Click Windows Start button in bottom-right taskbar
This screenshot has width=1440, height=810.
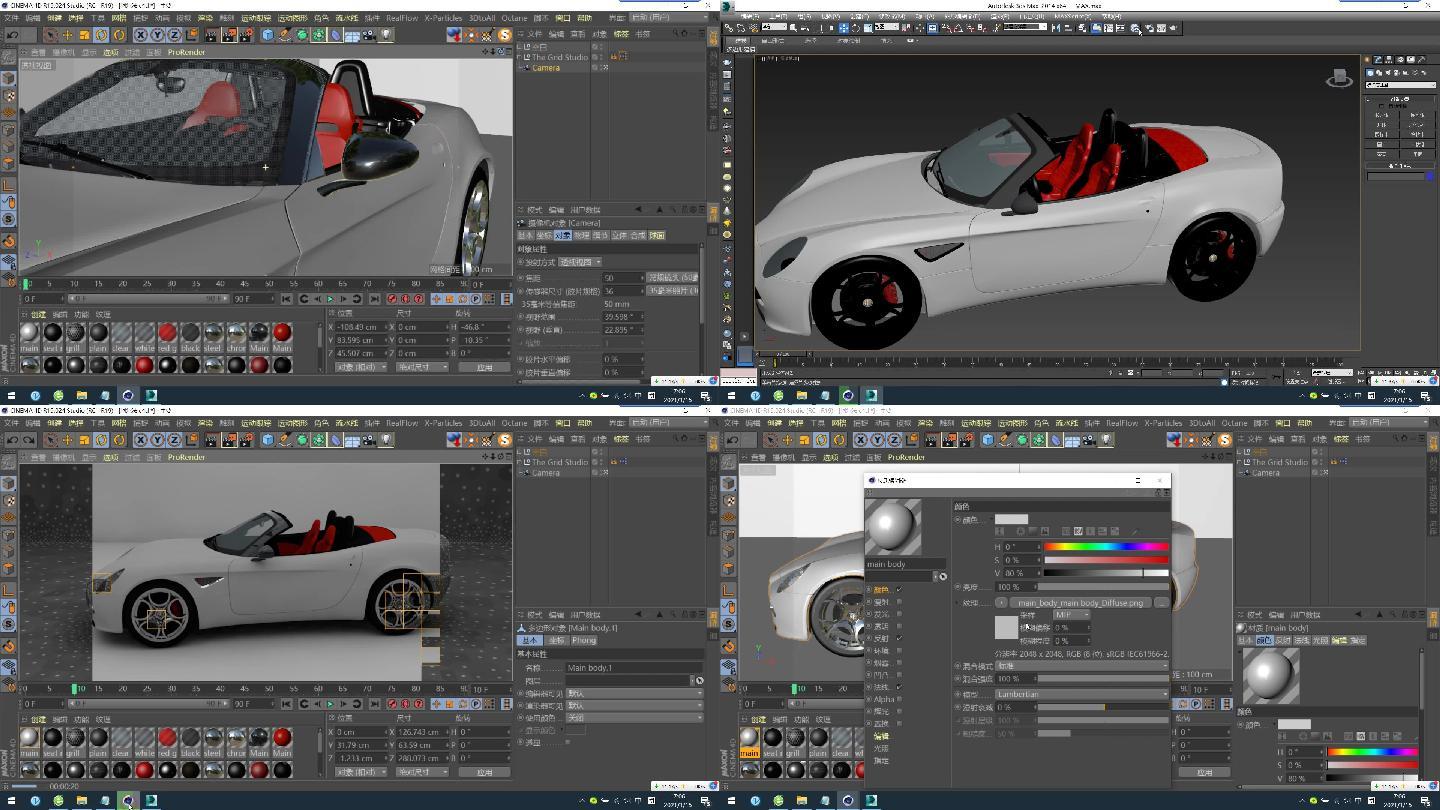pos(731,801)
